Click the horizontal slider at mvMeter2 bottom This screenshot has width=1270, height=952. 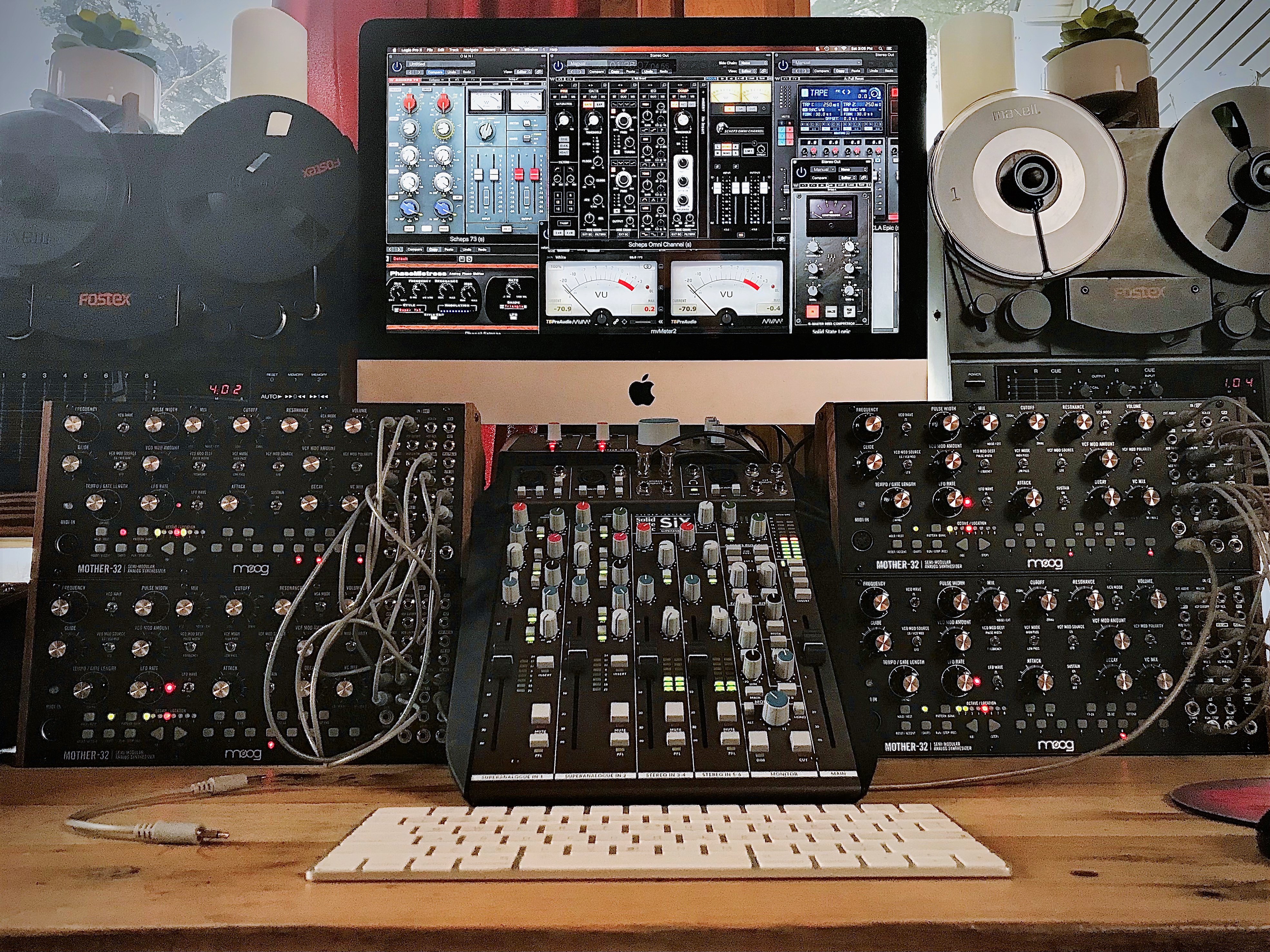[644, 322]
